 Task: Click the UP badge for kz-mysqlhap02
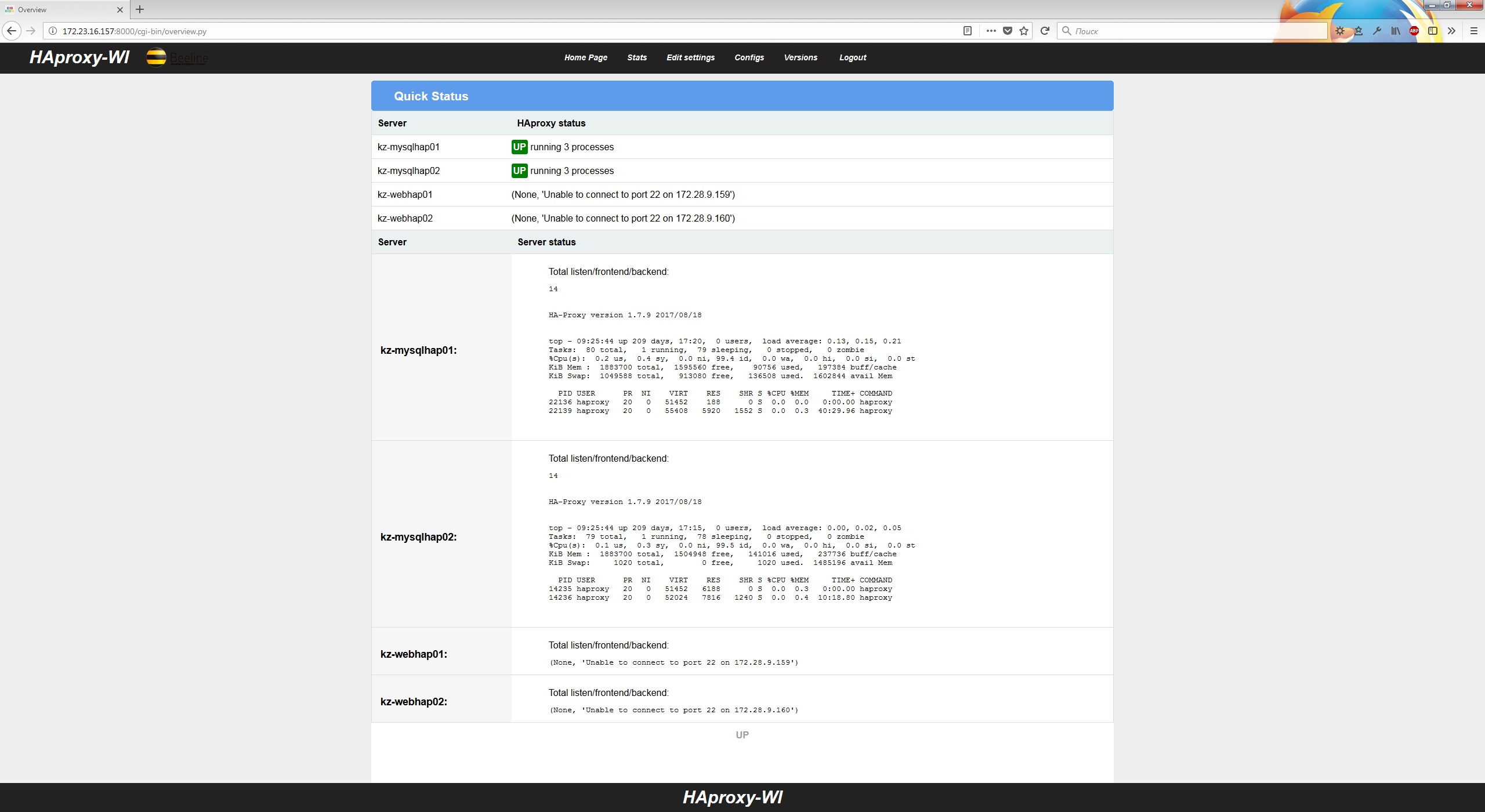coord(519,171)
